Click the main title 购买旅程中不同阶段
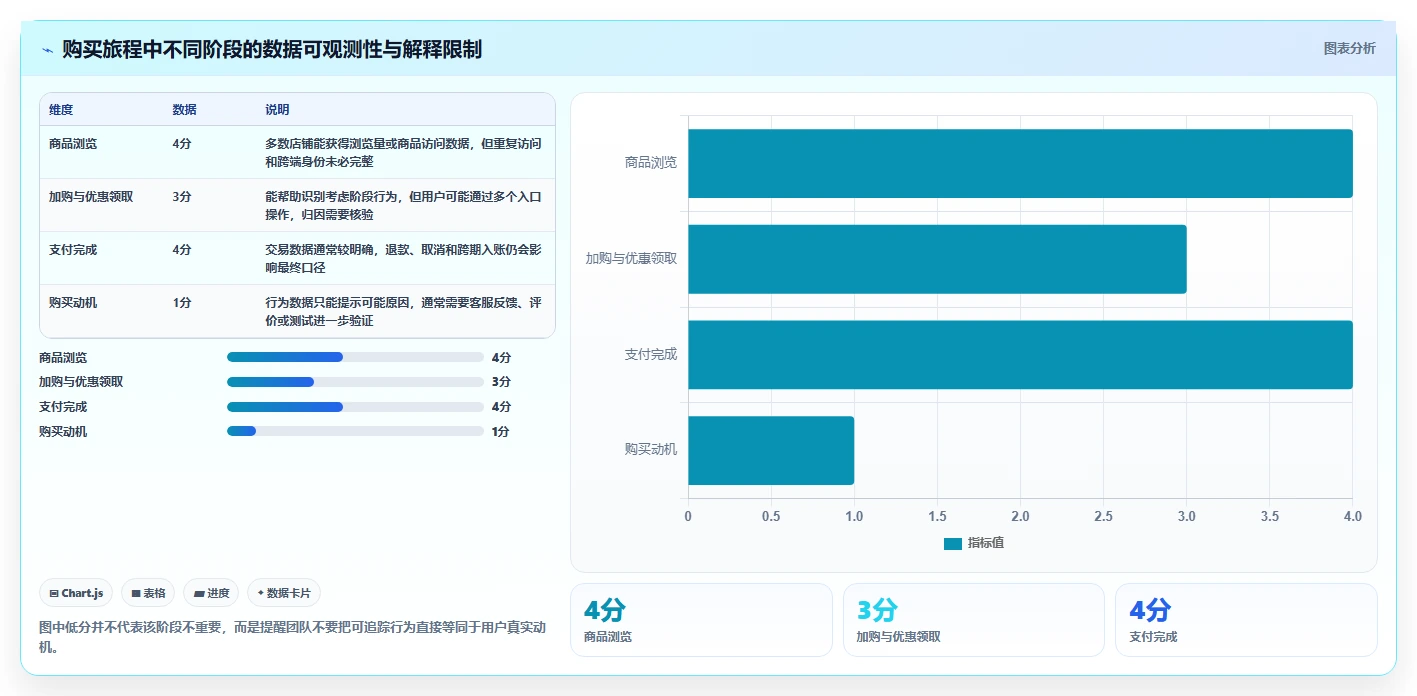The height and width of the screenshot is (696, 1417). click(x=272, y=49)
